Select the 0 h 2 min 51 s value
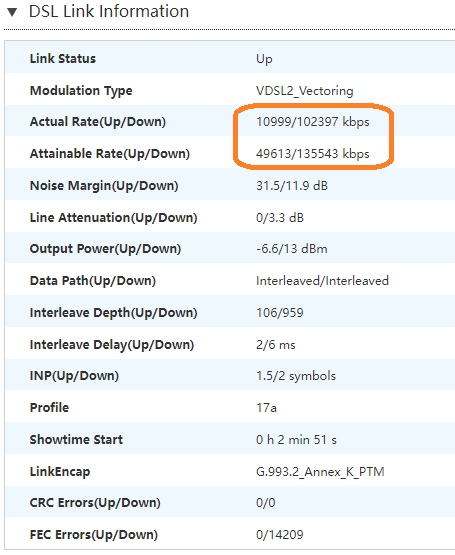Viewport: 455px width, 555px height. coord(296,440)
